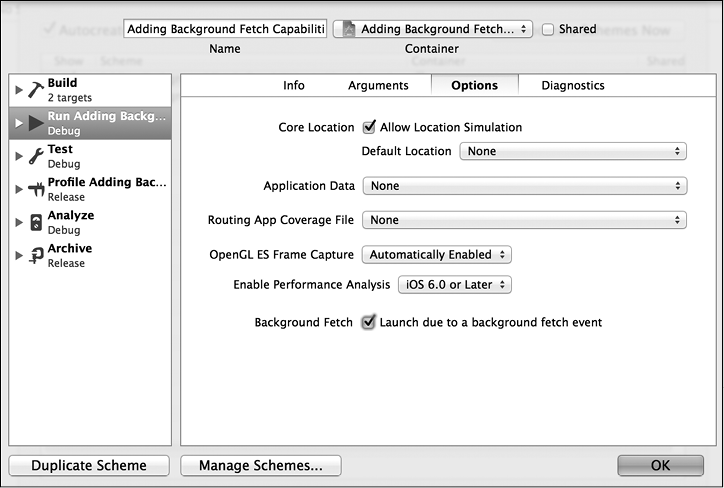This screenshot has height=488, width=724.
Task: Expand the Build disclosure triangle
Action: click(19, 90)
